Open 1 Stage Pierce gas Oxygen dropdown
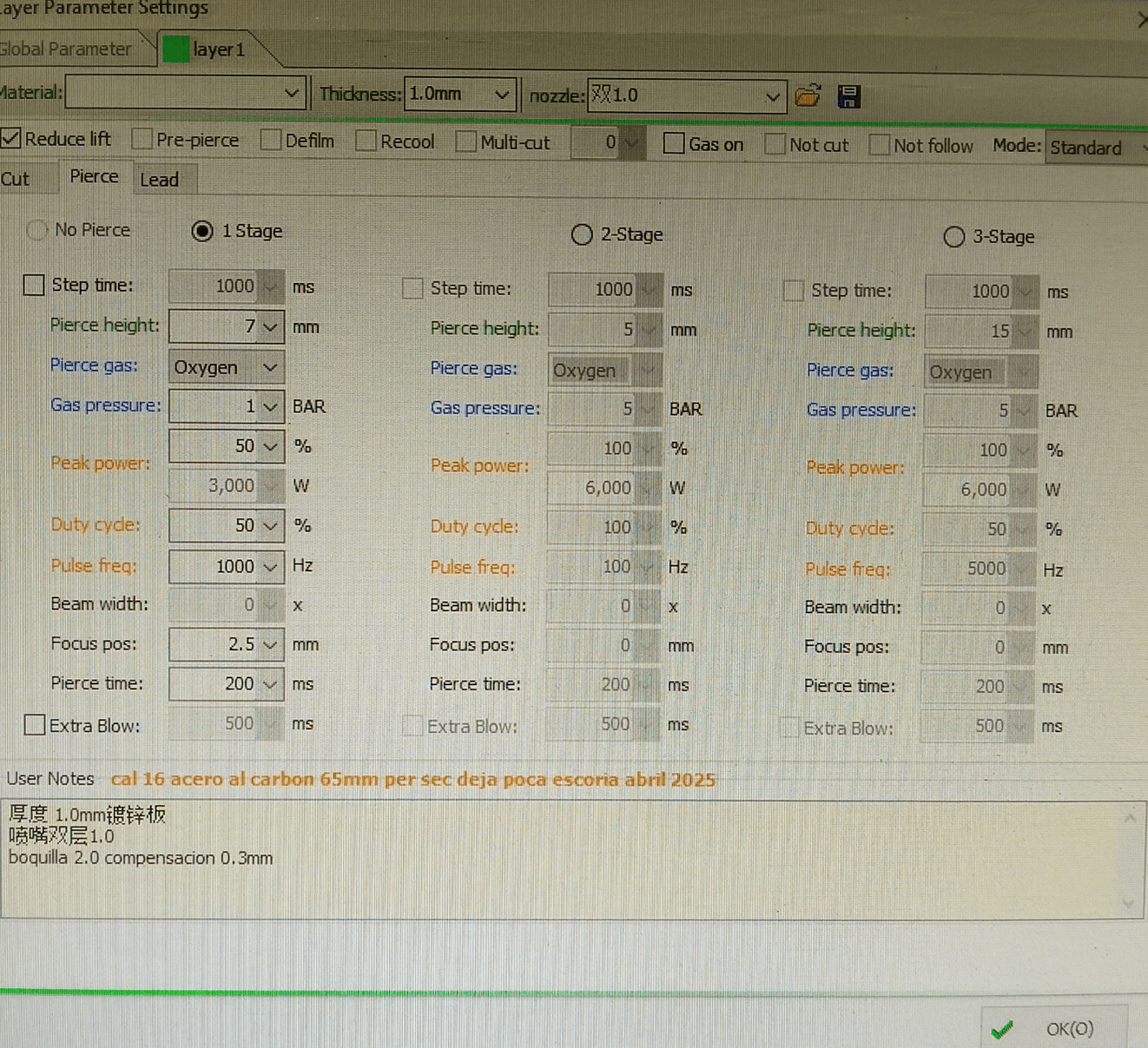The width and height of the screenshot is (1148, 1048). (270, 367)
